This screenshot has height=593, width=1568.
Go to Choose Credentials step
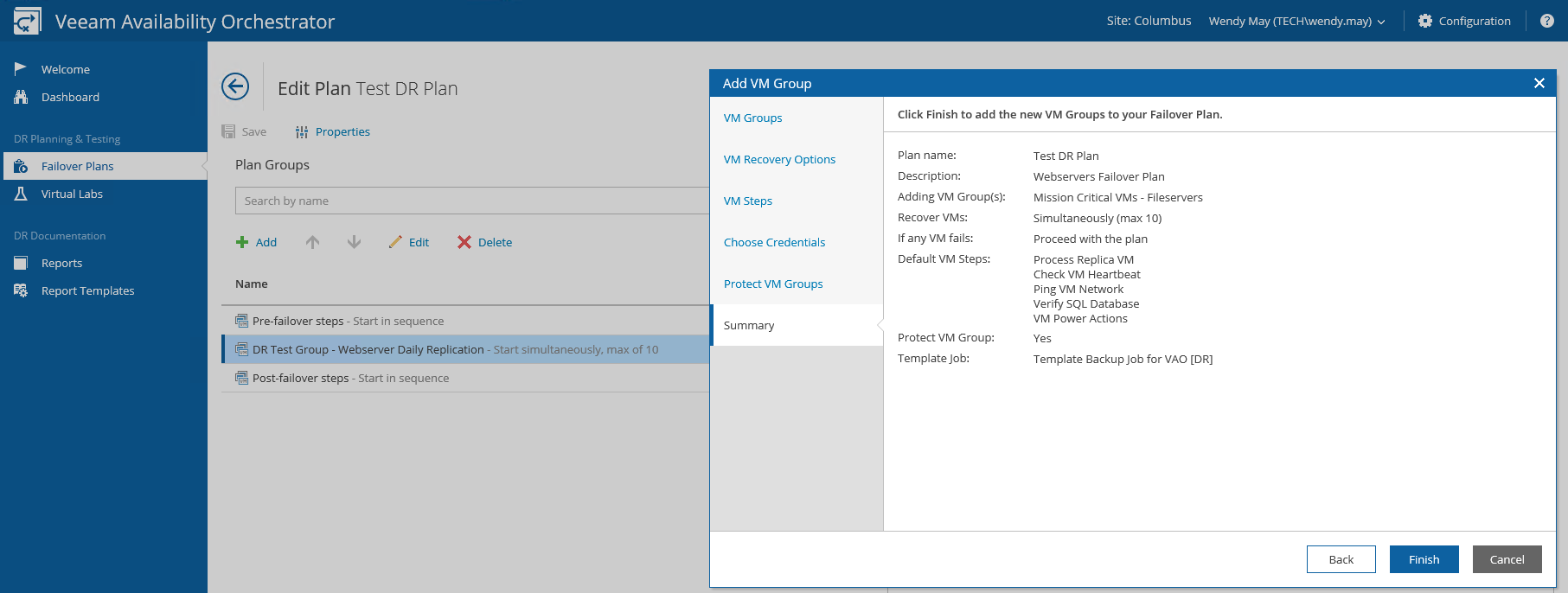click(774, 242)
